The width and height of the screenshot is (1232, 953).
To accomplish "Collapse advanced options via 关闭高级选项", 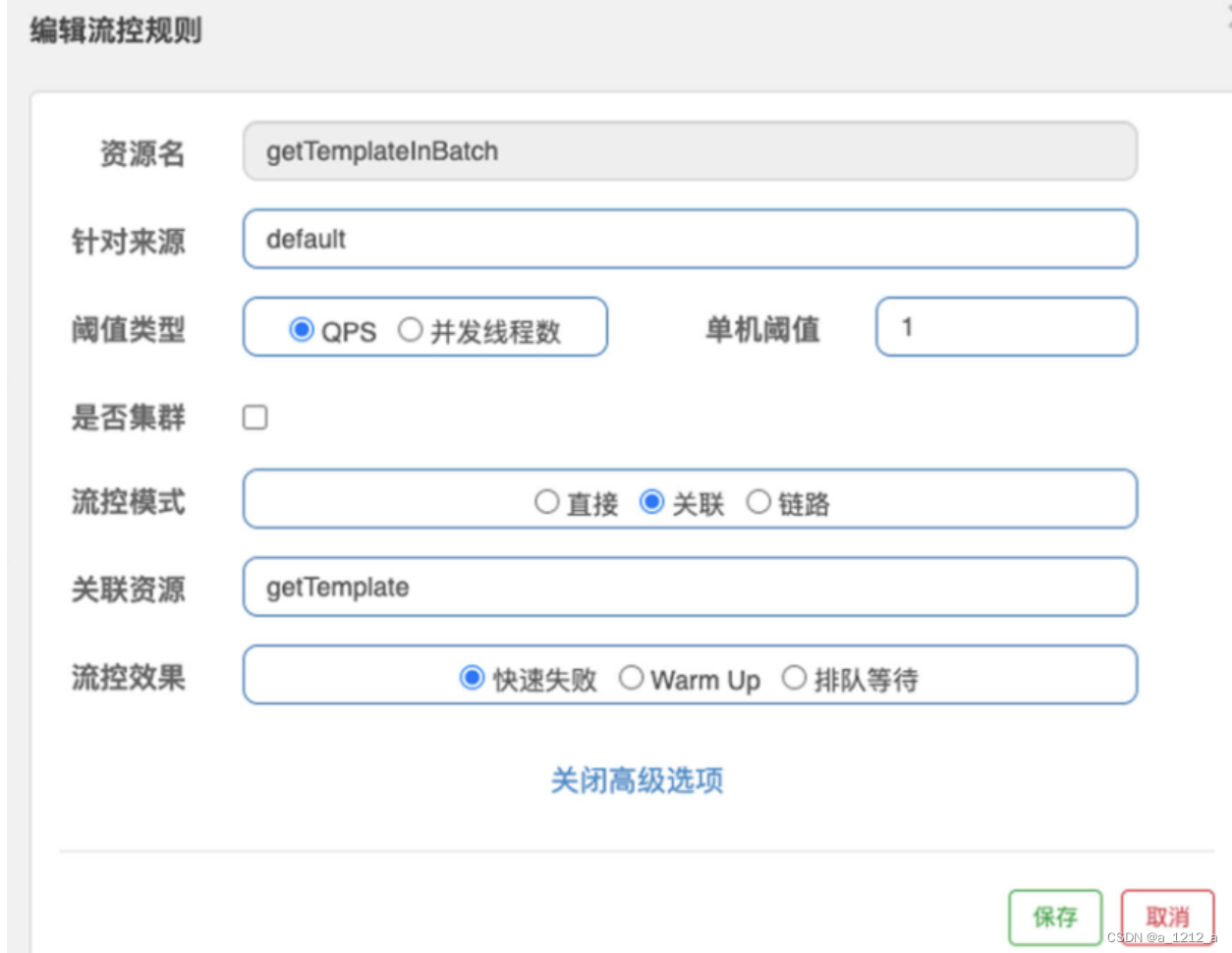I will (x=637, y=781).
